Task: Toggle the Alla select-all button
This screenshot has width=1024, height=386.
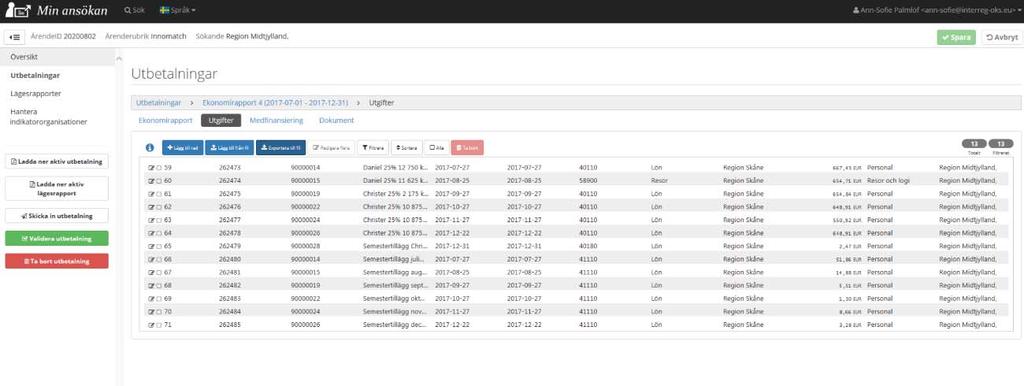Action: tap(436, 148)
